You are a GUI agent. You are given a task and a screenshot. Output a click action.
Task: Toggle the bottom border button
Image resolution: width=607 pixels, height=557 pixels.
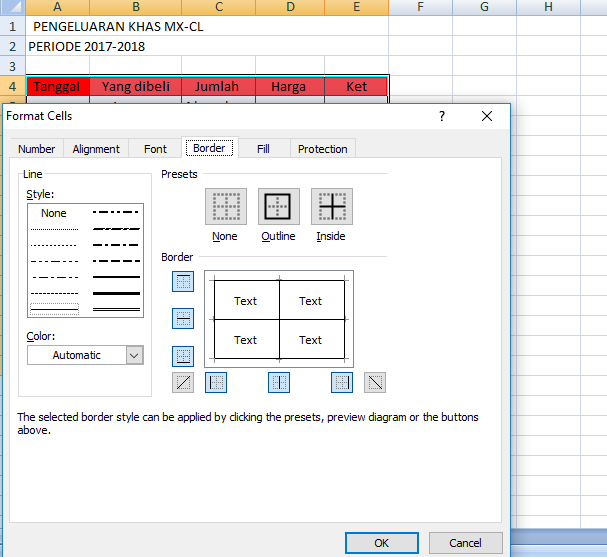click(x=183, y=356)
